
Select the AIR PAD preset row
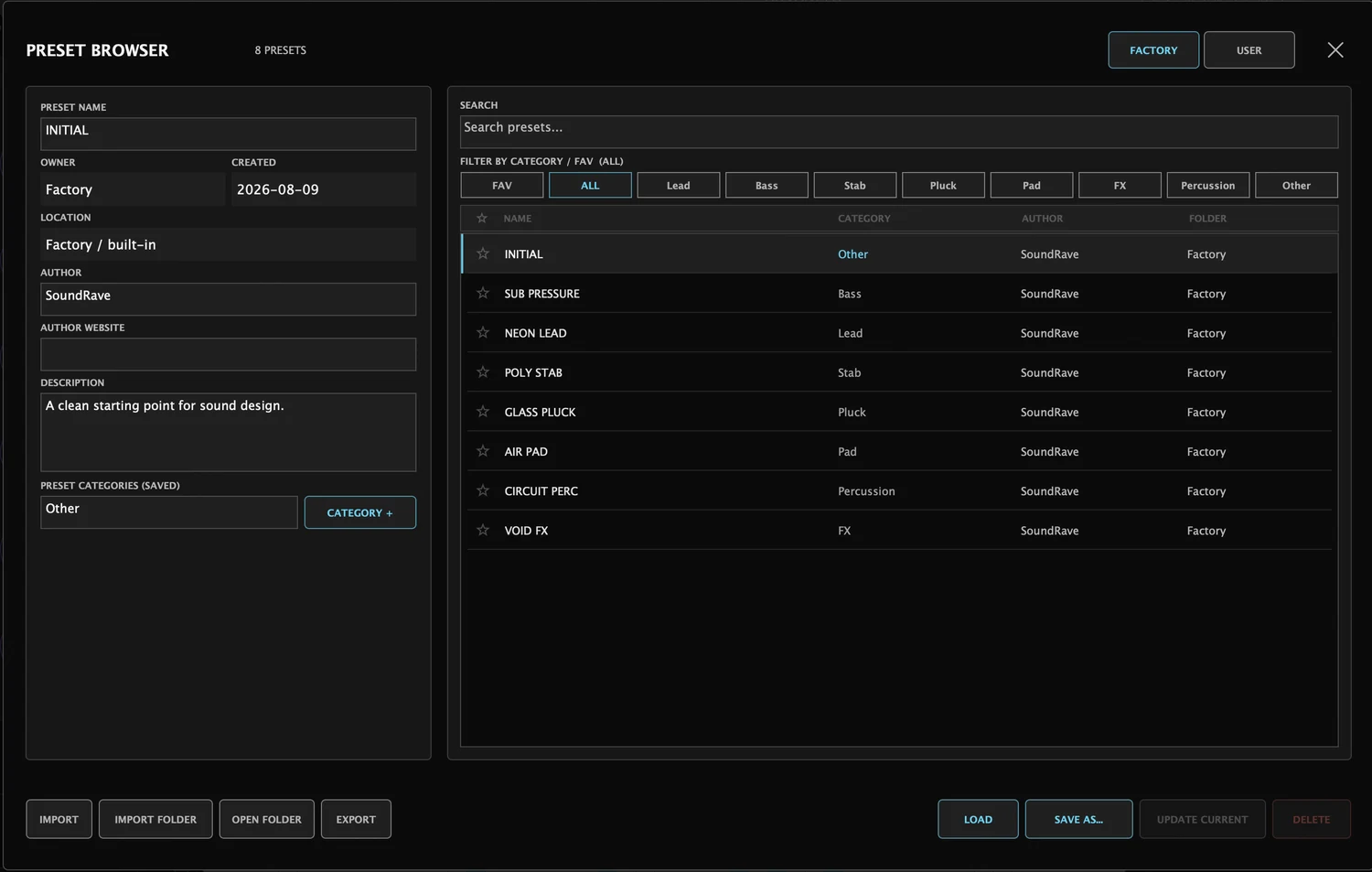pos(899,450)
